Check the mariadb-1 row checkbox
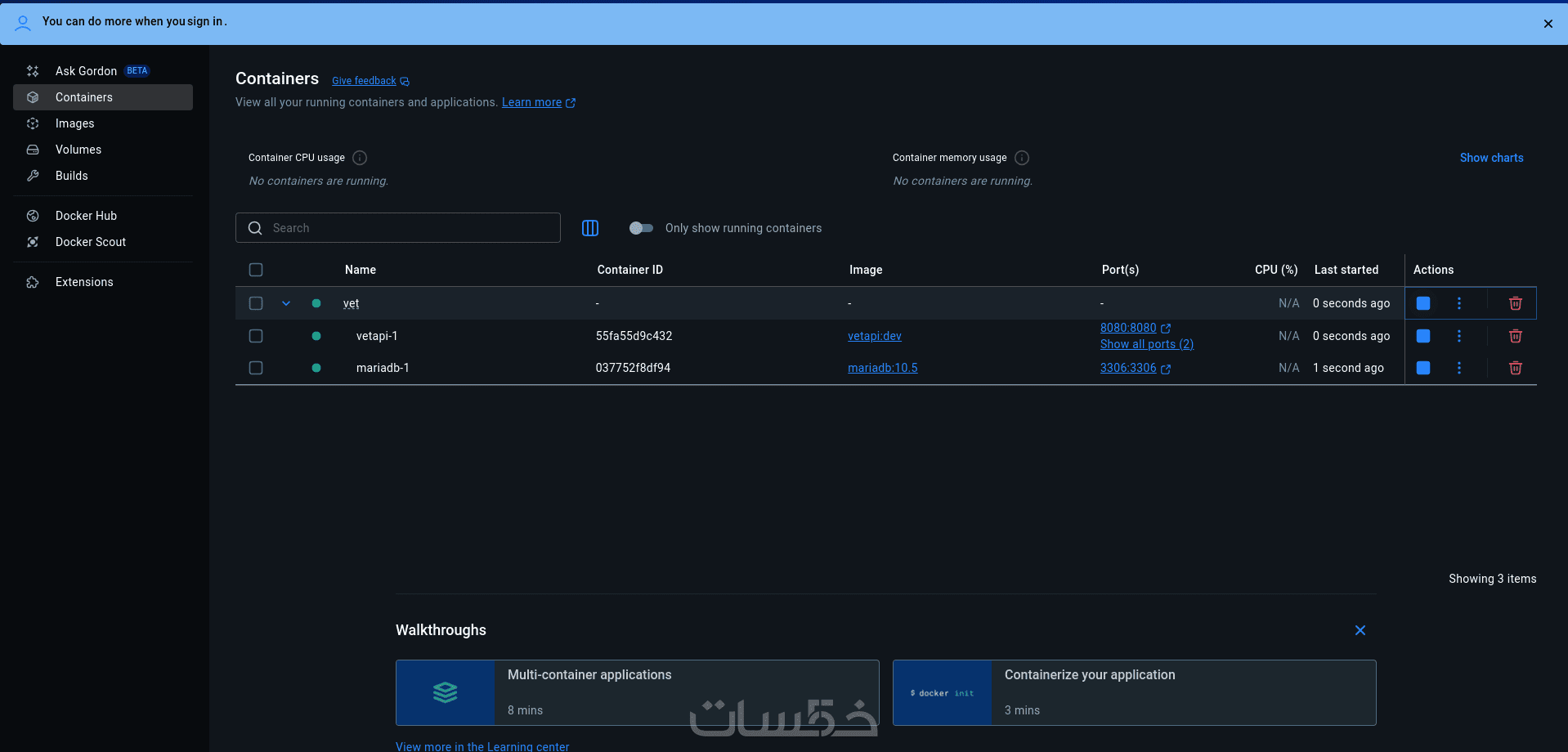The width and height of the screenshot is (1568, 752). (256, 368)
